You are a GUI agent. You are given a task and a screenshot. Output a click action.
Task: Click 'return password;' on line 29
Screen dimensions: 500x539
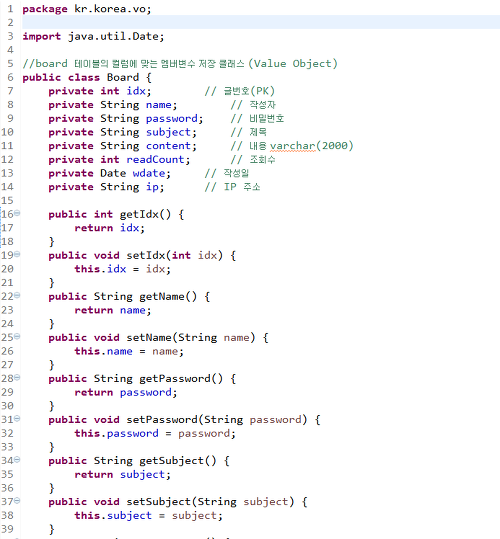pos(126,393)
